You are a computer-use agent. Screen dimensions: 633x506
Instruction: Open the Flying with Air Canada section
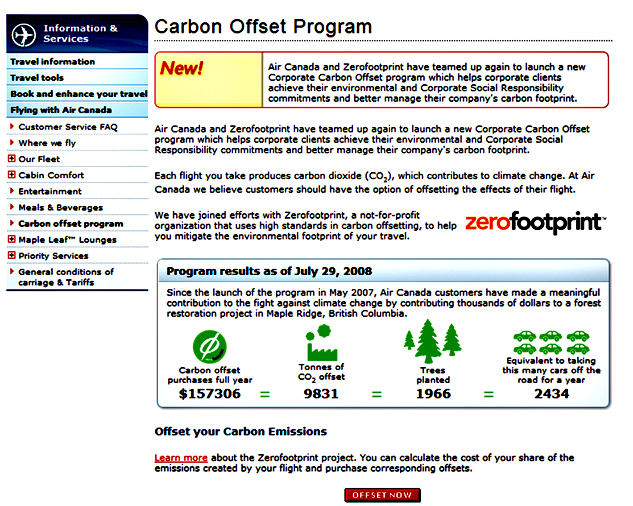coord(77,110)
